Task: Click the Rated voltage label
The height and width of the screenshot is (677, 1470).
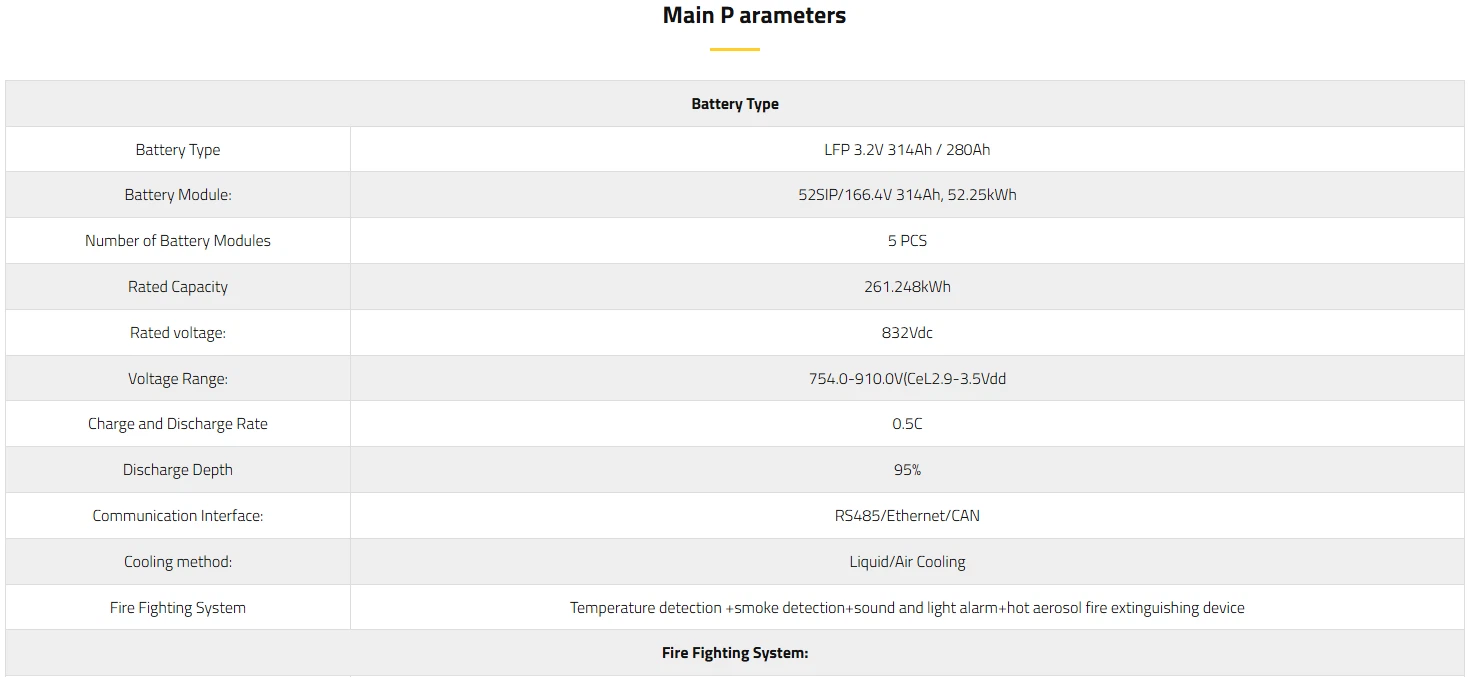Action: pos(178,333)
